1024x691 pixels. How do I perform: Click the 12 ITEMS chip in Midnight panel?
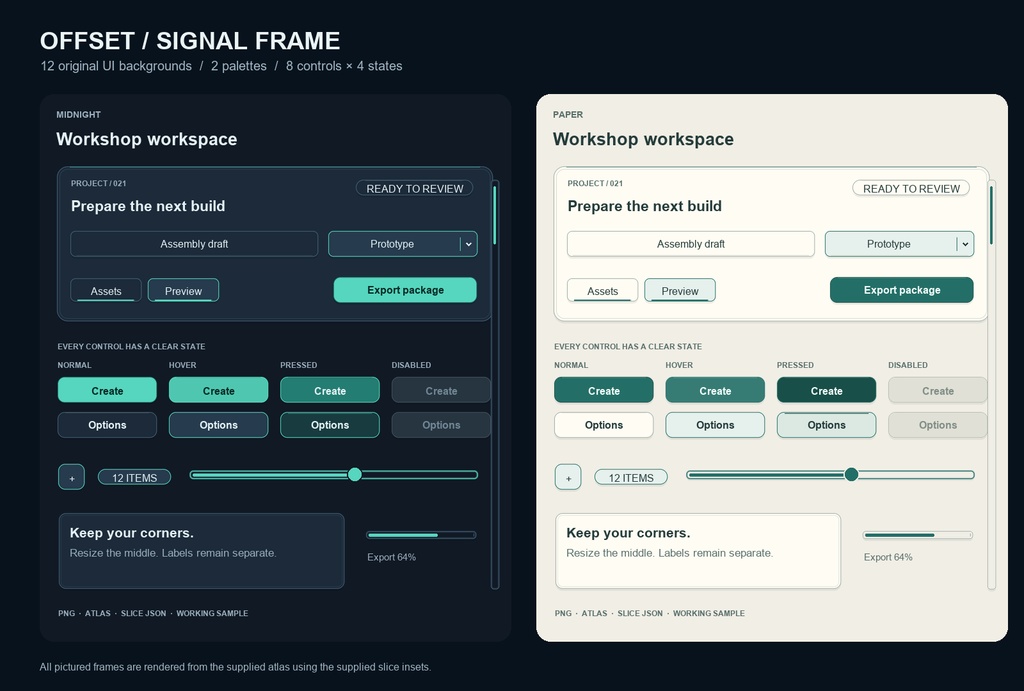135,477
